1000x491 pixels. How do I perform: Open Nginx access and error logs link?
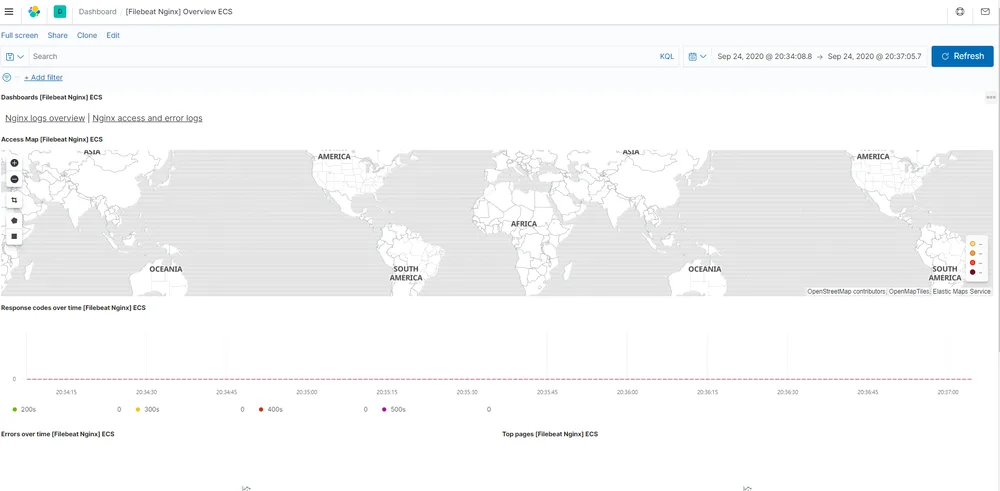coord(147,118)
